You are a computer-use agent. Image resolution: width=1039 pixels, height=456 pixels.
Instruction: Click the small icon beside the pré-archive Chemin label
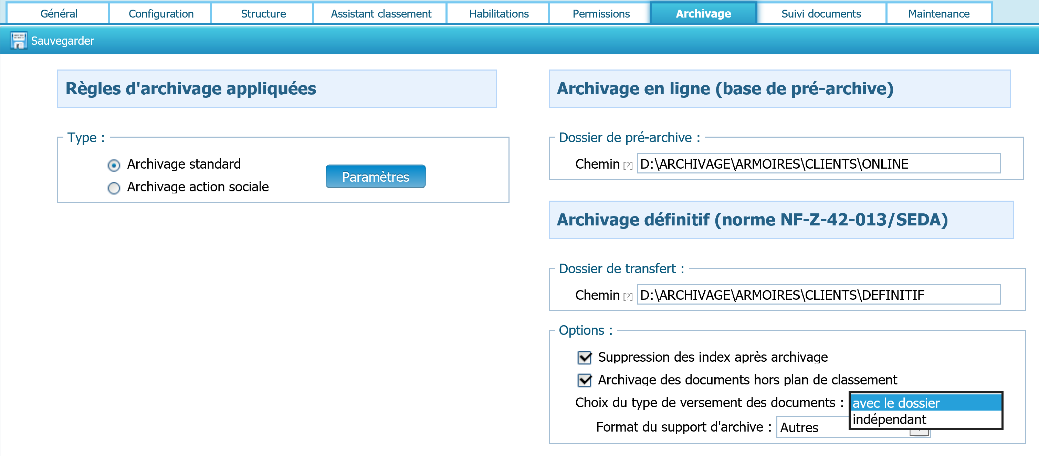628,164
